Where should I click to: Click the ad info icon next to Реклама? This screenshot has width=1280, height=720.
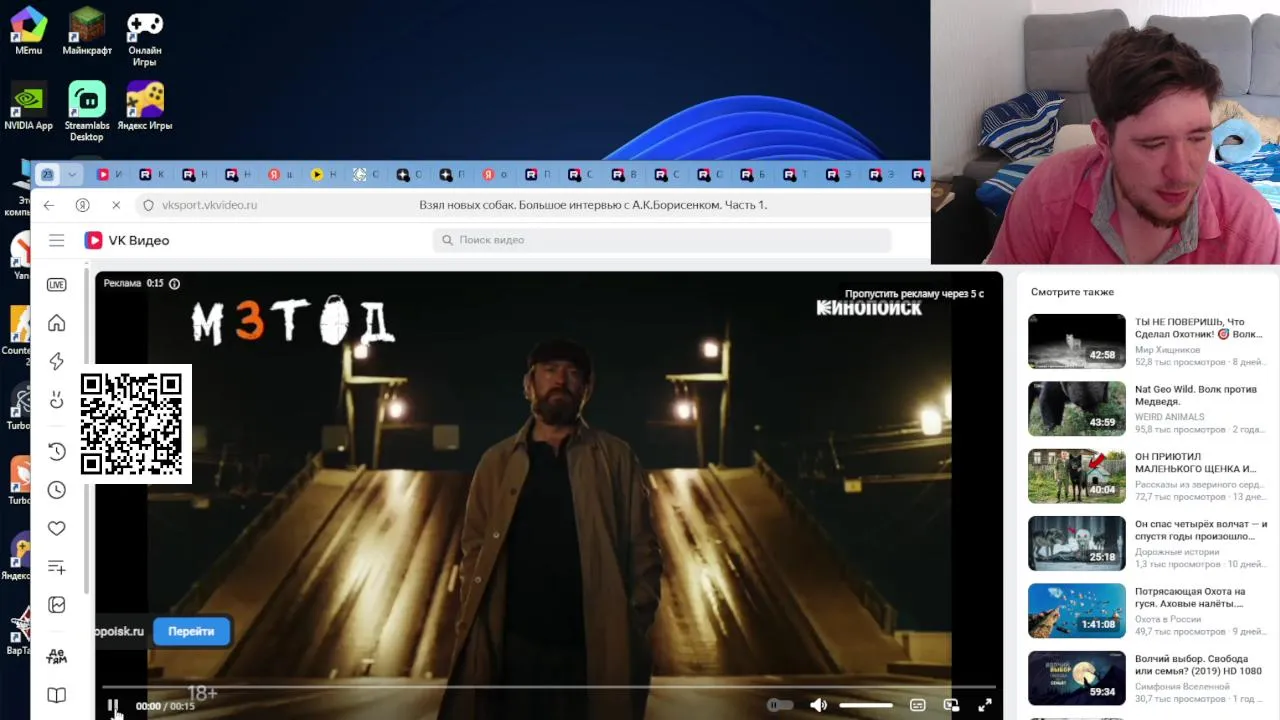(x=174, y=284)
